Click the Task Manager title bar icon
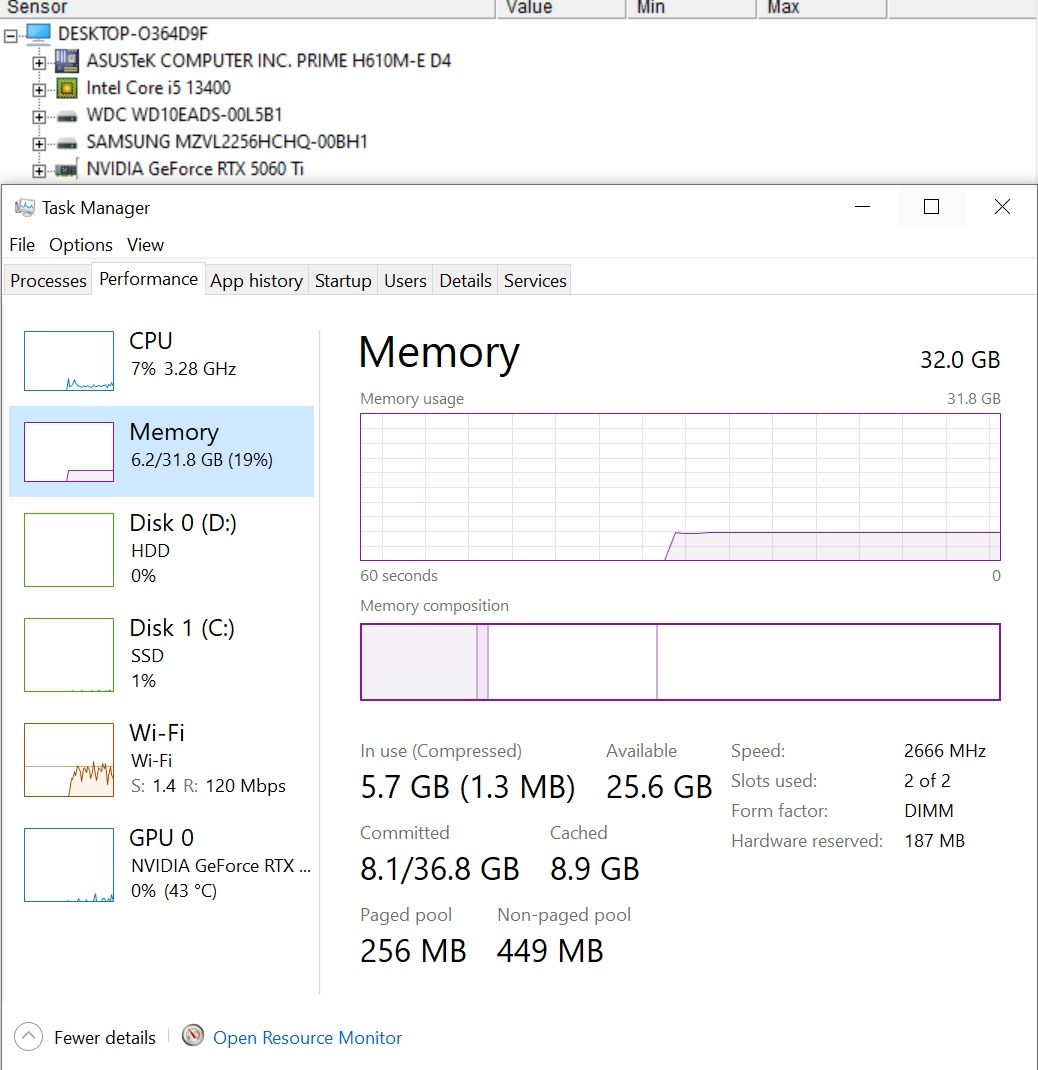This screenshot has height=1070, width=1038. pos(25,207)
